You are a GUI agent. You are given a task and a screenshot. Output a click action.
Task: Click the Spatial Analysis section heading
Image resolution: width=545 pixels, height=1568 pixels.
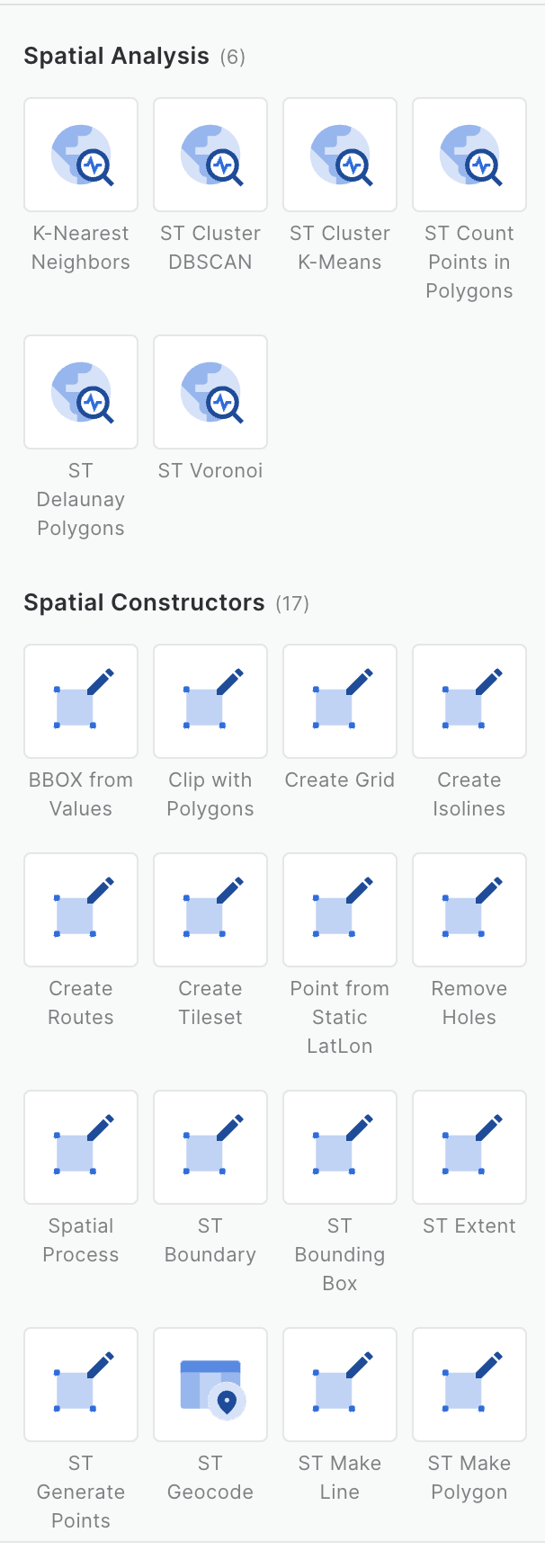pyautogui.click(x=116, y=57)
